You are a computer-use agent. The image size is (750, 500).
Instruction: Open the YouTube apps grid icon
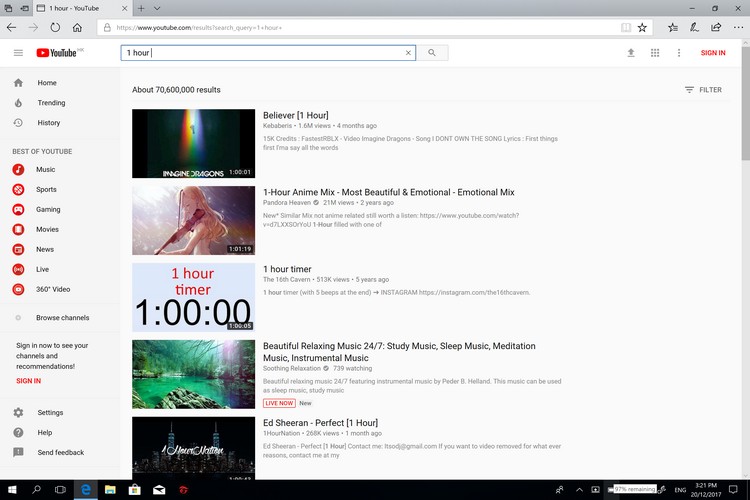point(655,53)
